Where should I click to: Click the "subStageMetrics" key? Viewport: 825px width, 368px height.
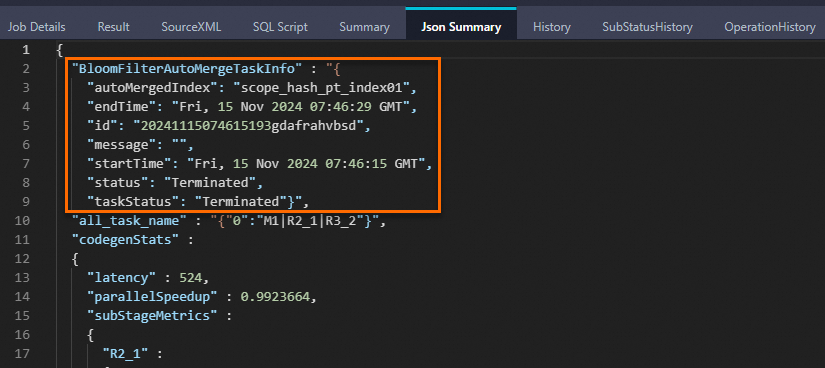153,316
